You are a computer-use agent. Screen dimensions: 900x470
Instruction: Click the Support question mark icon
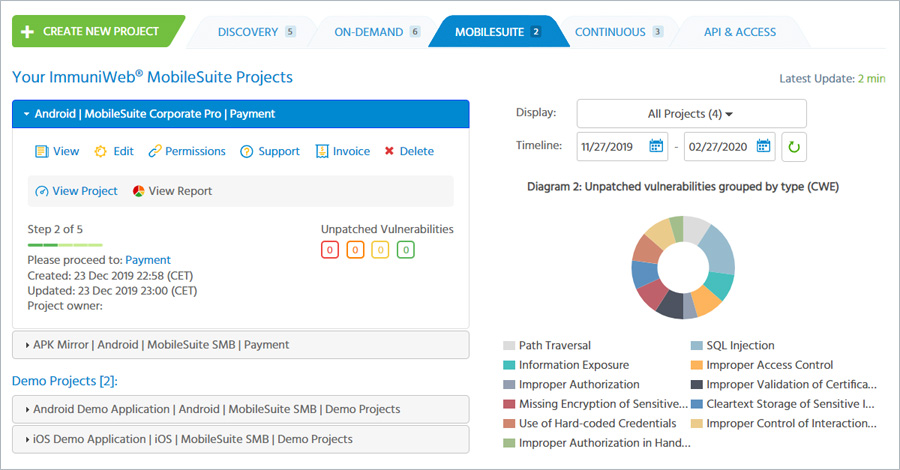pyautogui.click(x=246, y=152)
